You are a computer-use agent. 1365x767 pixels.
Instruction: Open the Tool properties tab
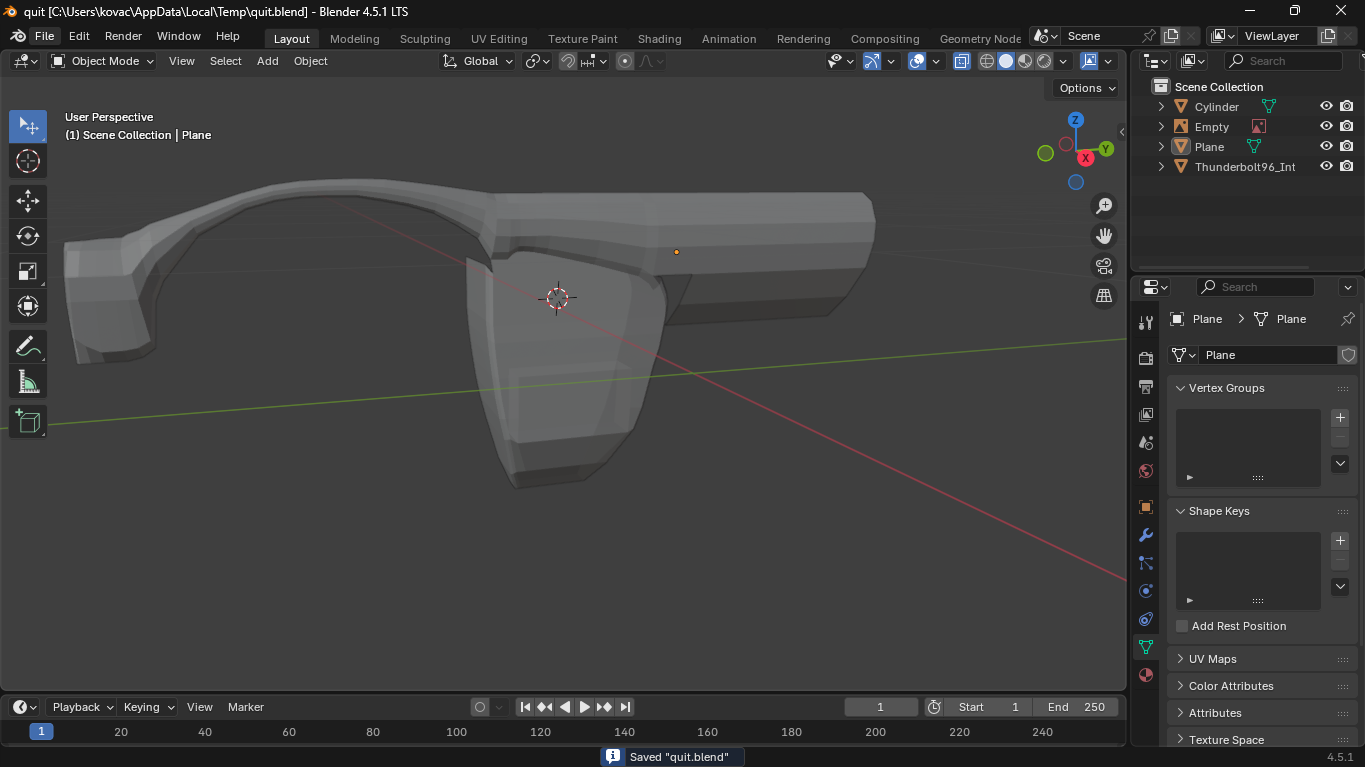pyautogui.click(x=1146, y=323)
